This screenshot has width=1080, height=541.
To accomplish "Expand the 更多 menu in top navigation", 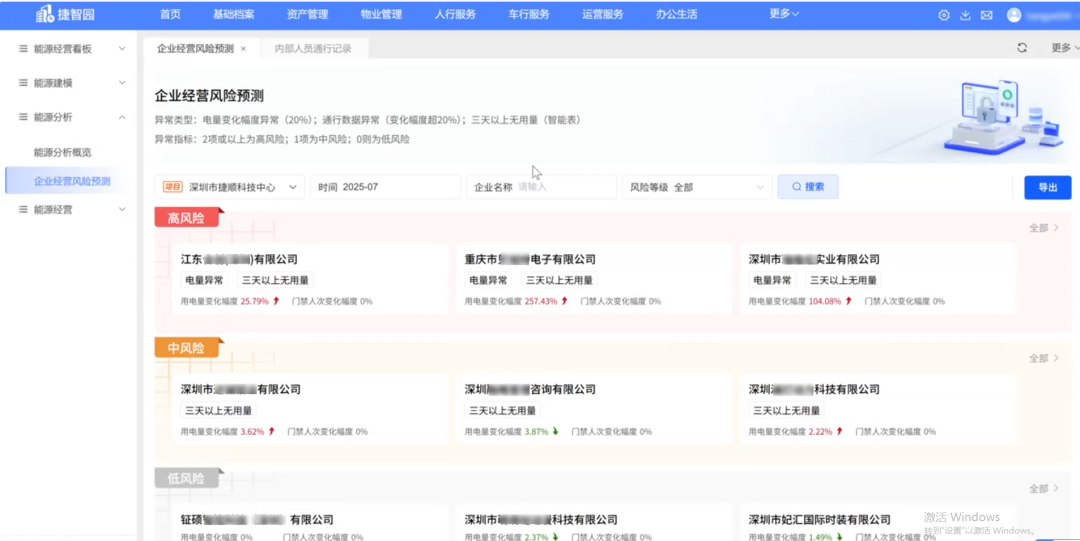I will point(784,14).
